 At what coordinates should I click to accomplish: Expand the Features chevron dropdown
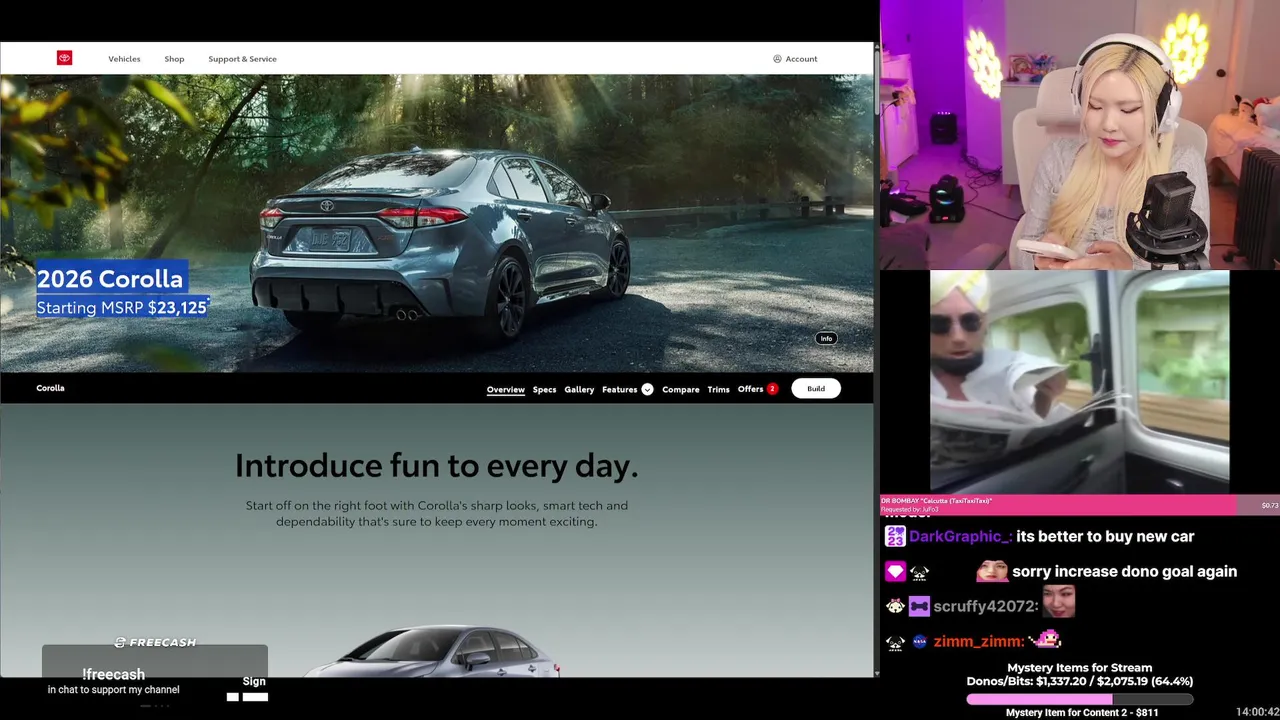pyautogui.click(x=647, y=389)
